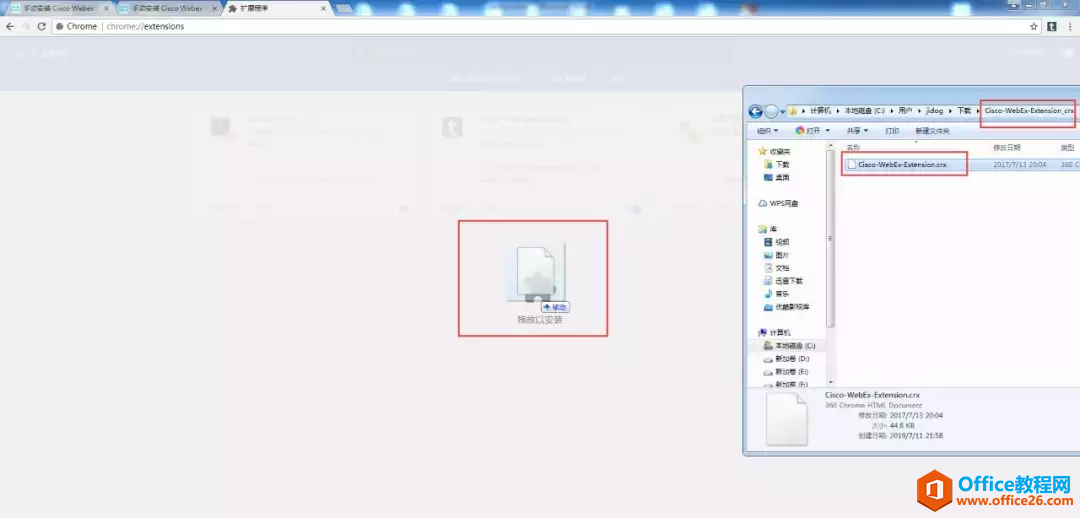Select Cisco-WebEx-Extension.crx in the file list

coord(902,165)
